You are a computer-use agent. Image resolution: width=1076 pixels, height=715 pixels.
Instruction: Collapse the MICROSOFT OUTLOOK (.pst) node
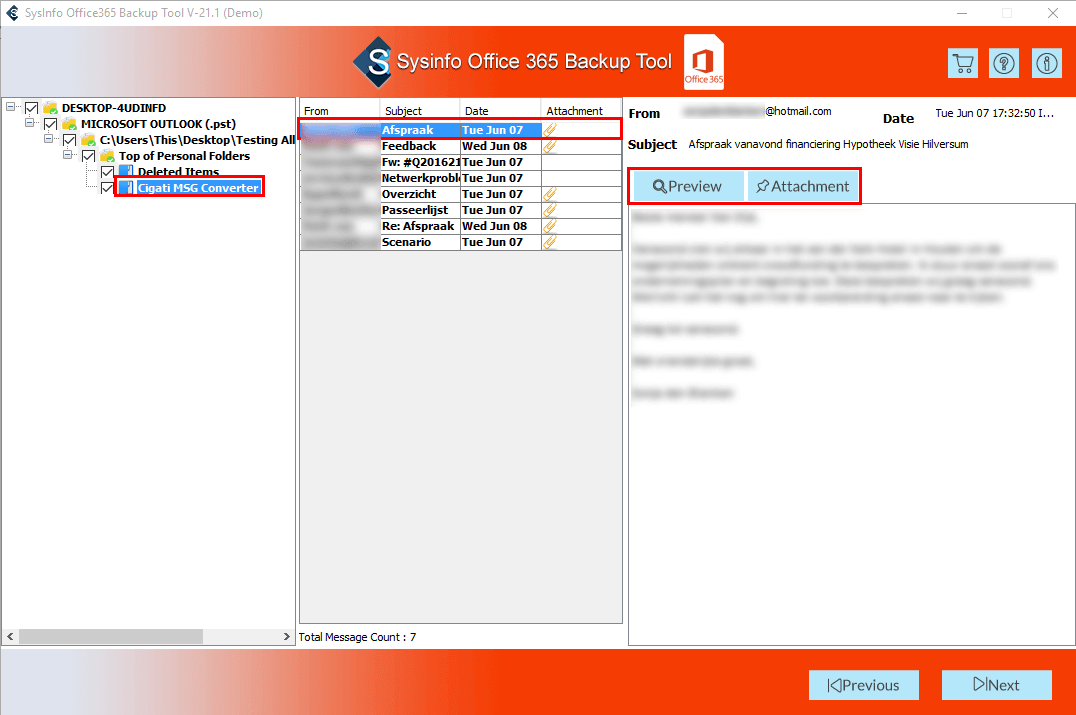[31, 124]
